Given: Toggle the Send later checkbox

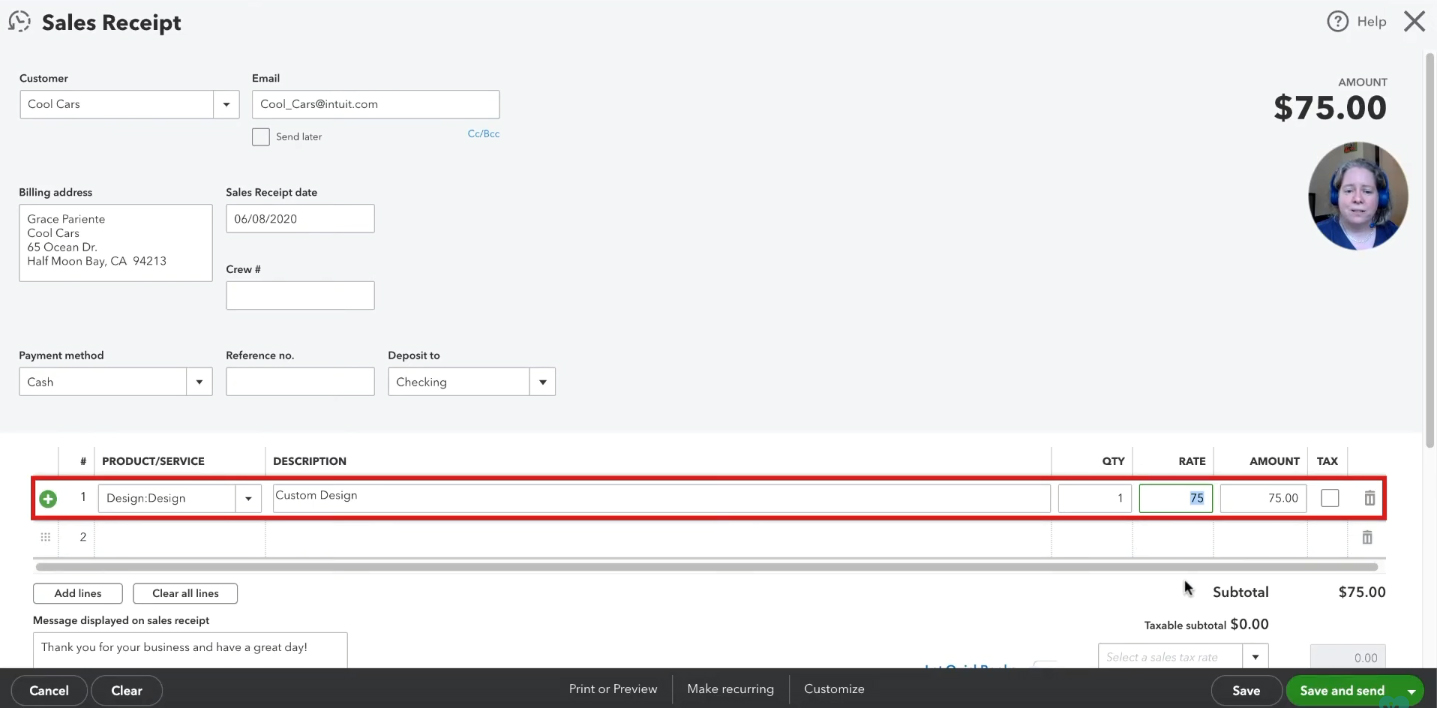Looking at the screenshot, I should tap(261, 137).
